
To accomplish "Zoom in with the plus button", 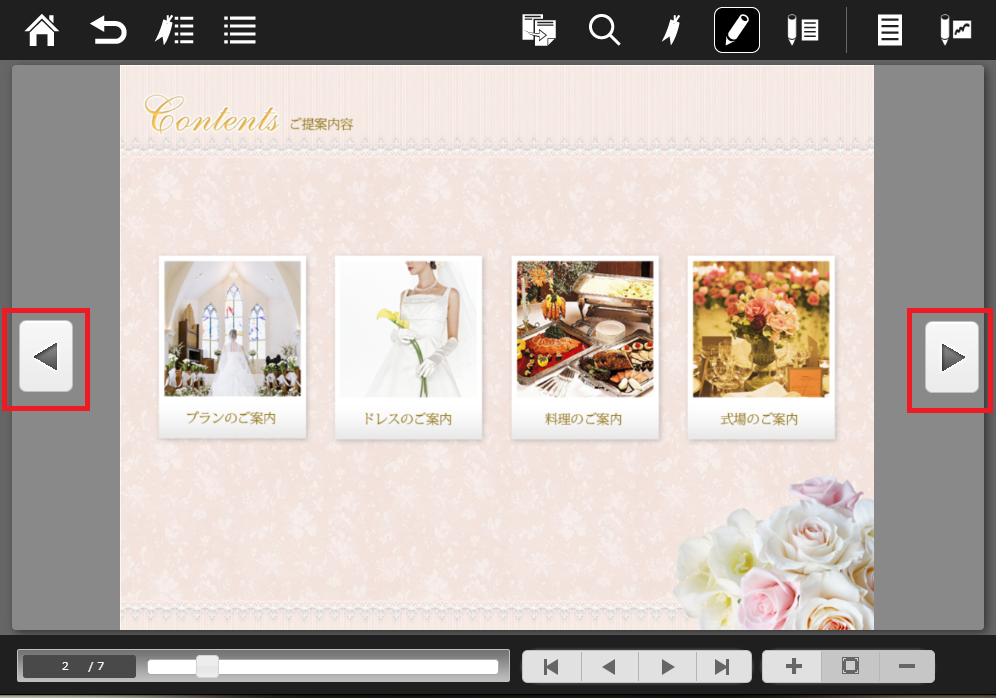I will pos(793,667).
